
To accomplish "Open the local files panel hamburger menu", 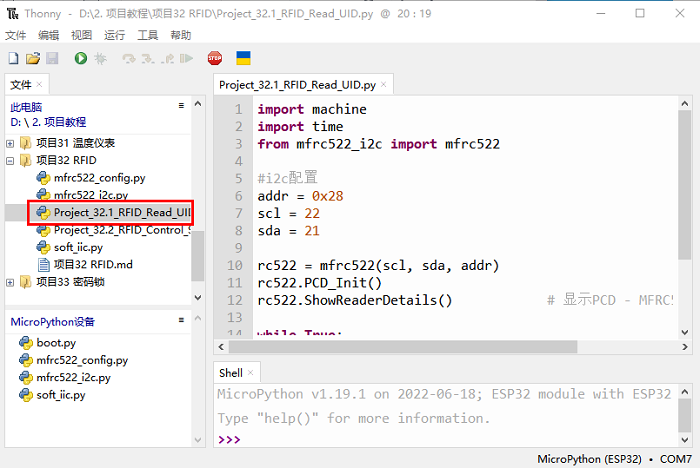I will 181,105.
